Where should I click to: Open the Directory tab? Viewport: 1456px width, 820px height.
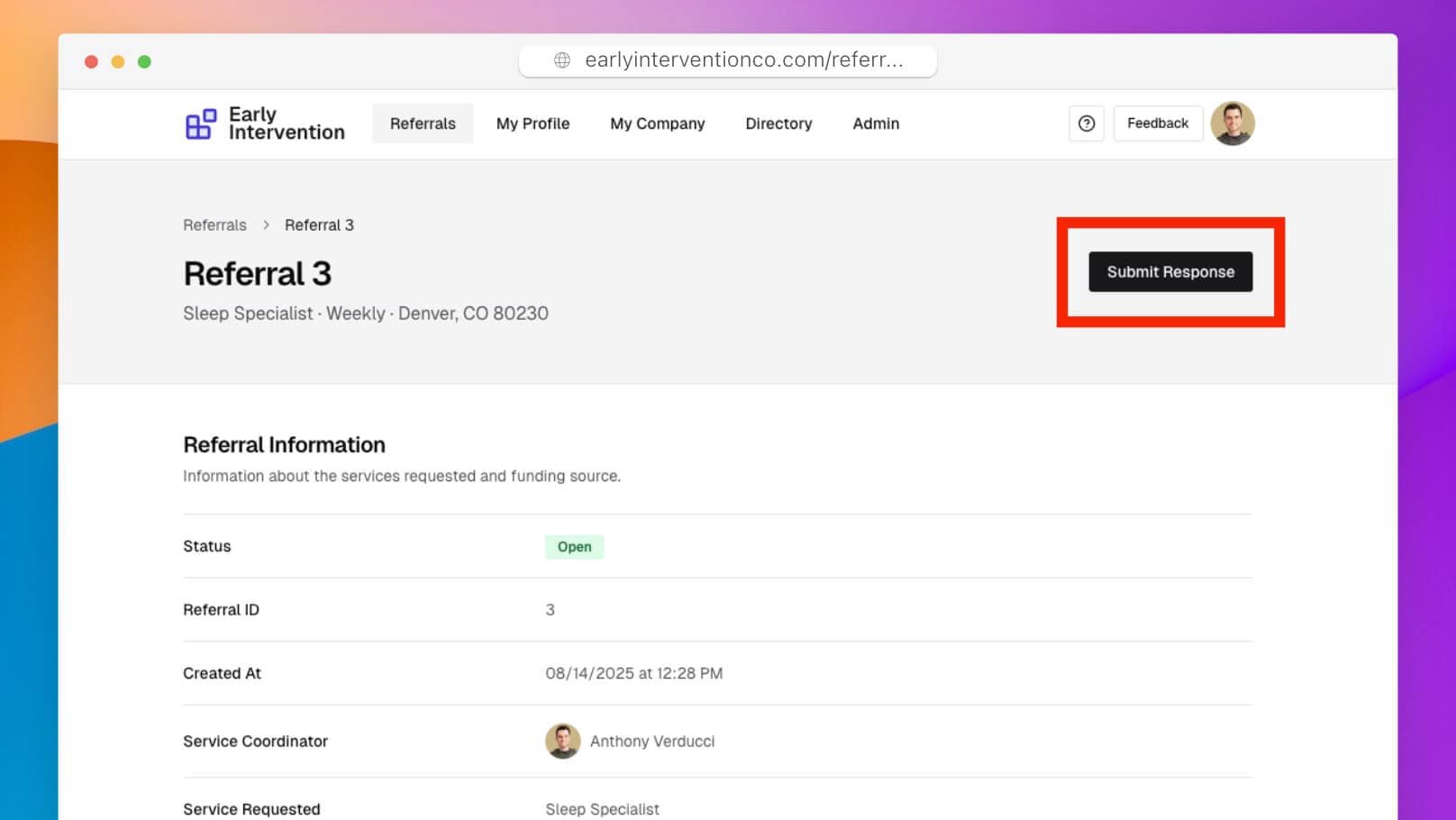pyautogui.click(x=778, y=123)
